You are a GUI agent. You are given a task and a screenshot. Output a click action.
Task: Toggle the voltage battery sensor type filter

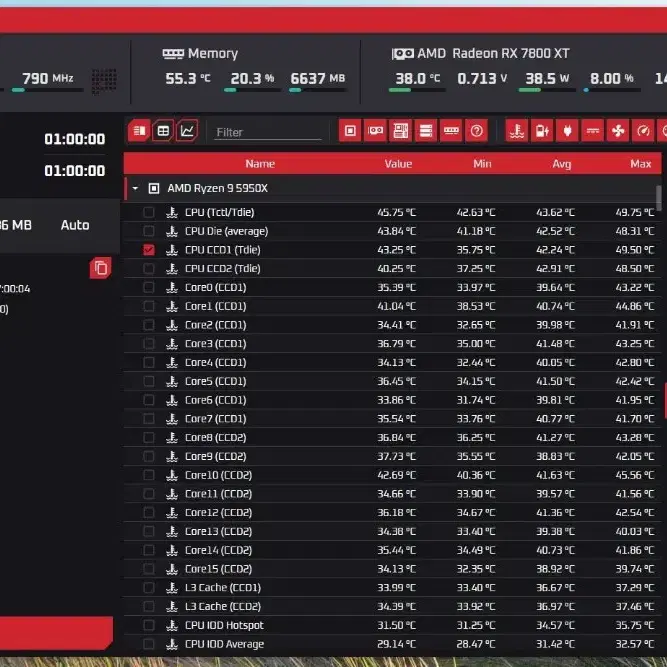[x=542, y=131]
